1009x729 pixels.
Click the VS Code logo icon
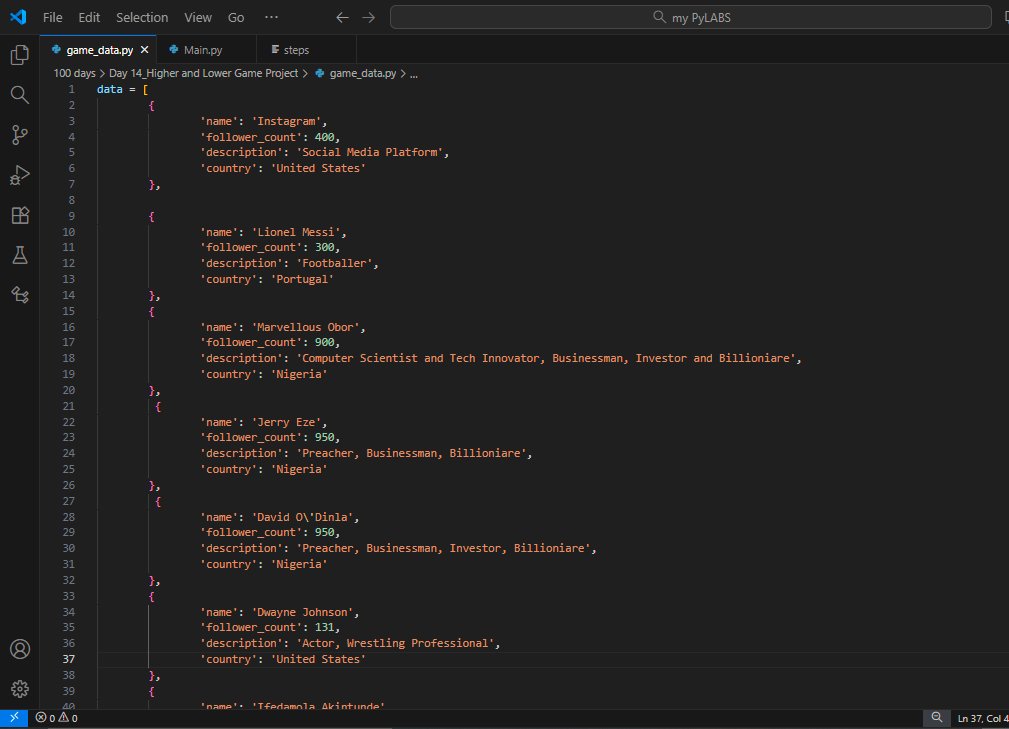[18, 17]
